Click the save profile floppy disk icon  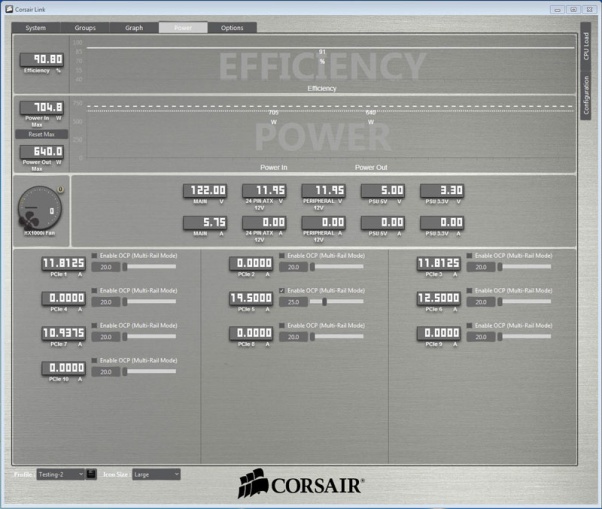[x=92, y=474]
